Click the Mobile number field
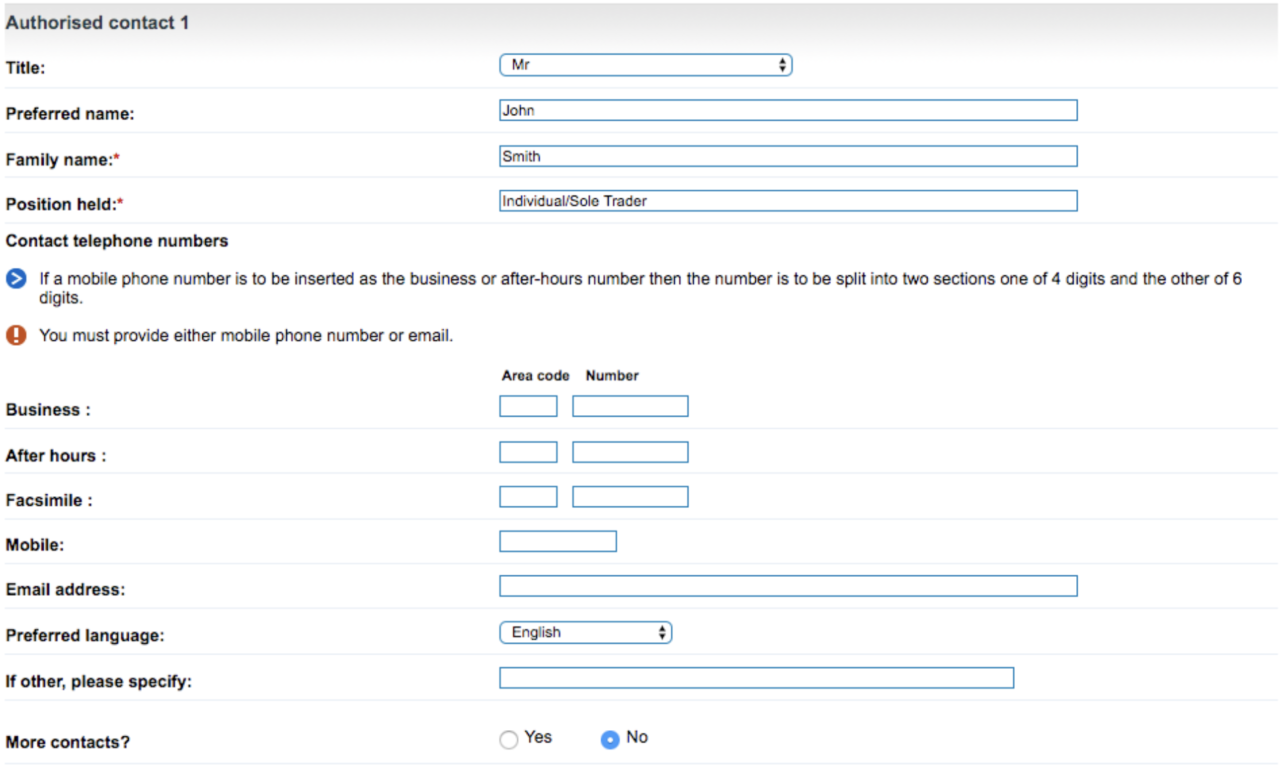The height and width of the screenshot is (767, 1280). pyautogui.click(x=557, y=540)
